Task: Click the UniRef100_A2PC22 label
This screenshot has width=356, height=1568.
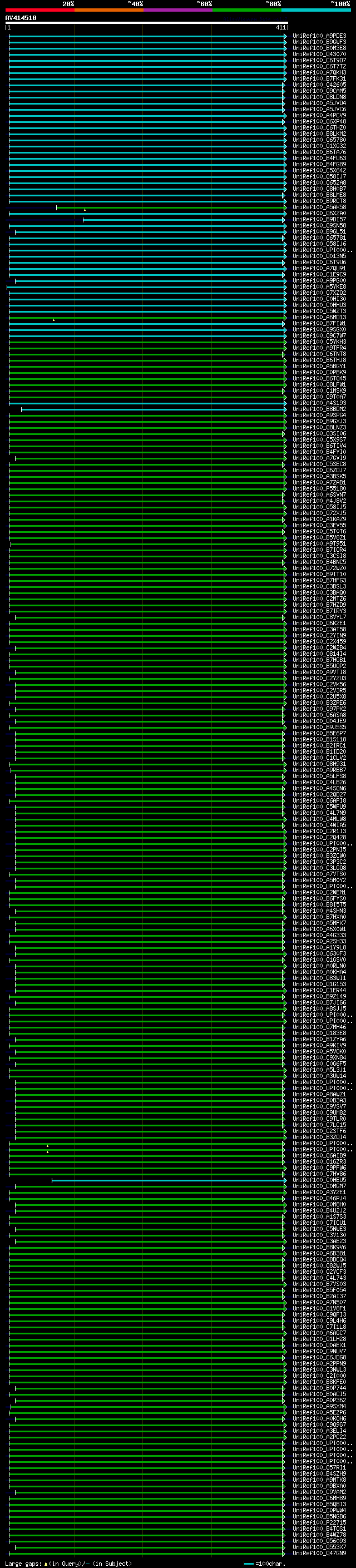Action: [319, 1437]
